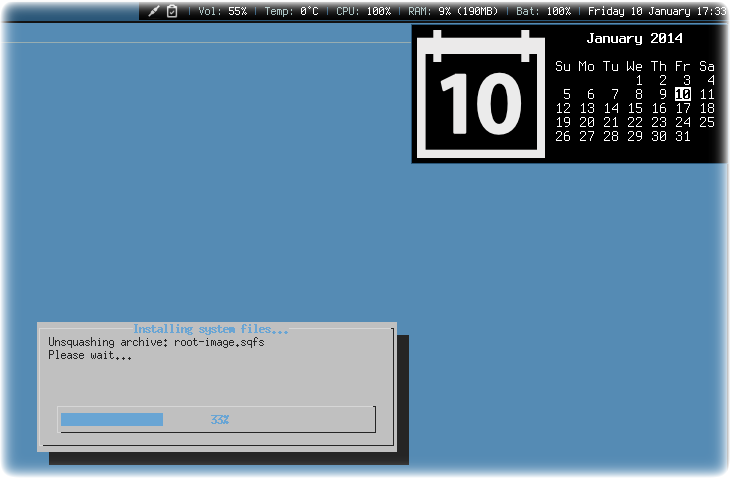Click the Unsquashing archive root-image.sqfs text
This screenshot has width=730, height=478.
coord(156,343)
